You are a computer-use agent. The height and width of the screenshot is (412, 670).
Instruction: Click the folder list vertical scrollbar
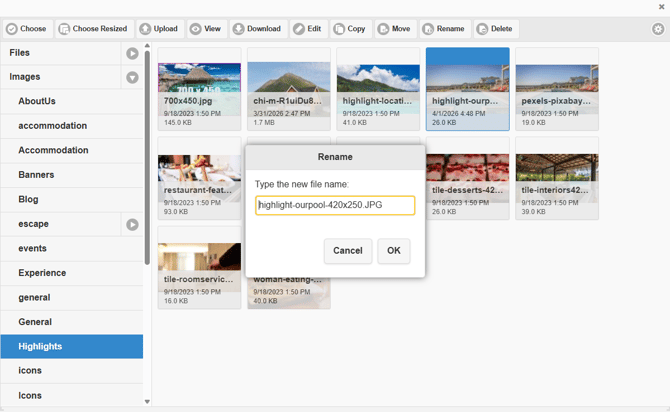coord(148,150)
